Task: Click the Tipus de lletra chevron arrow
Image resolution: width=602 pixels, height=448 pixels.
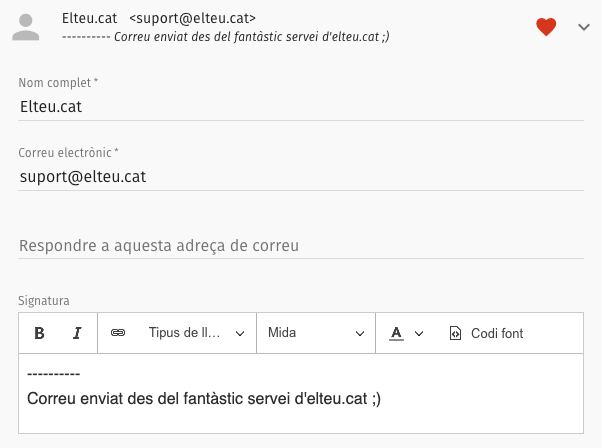Action: coord(240,334)
